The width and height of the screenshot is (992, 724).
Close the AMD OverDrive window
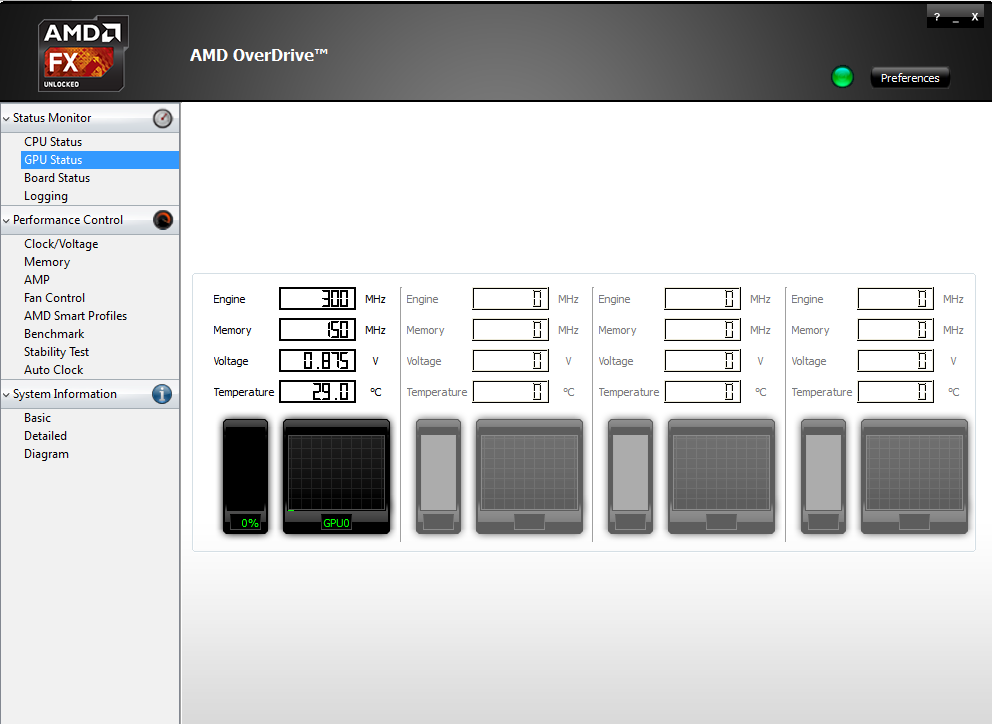(x=975, y=17)
